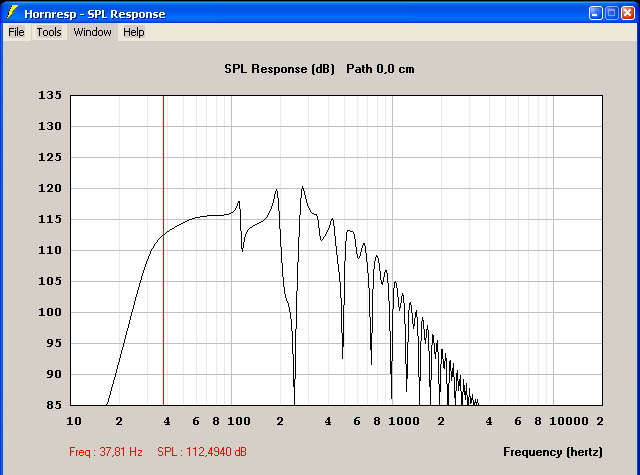Click the 'Freq : 37,81 Hz' readout

coord(106,452)
